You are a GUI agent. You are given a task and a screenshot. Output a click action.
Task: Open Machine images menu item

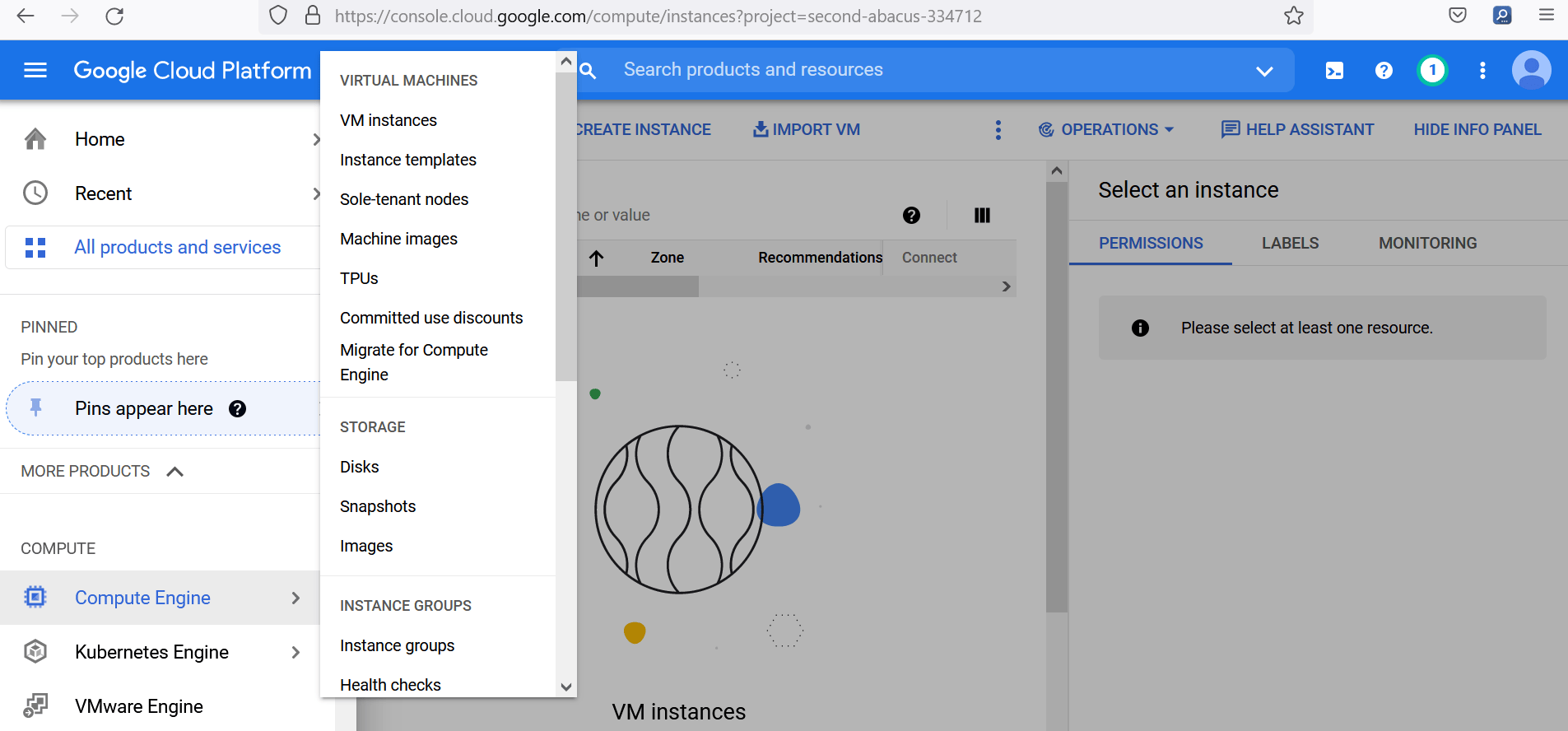point(398,239)
